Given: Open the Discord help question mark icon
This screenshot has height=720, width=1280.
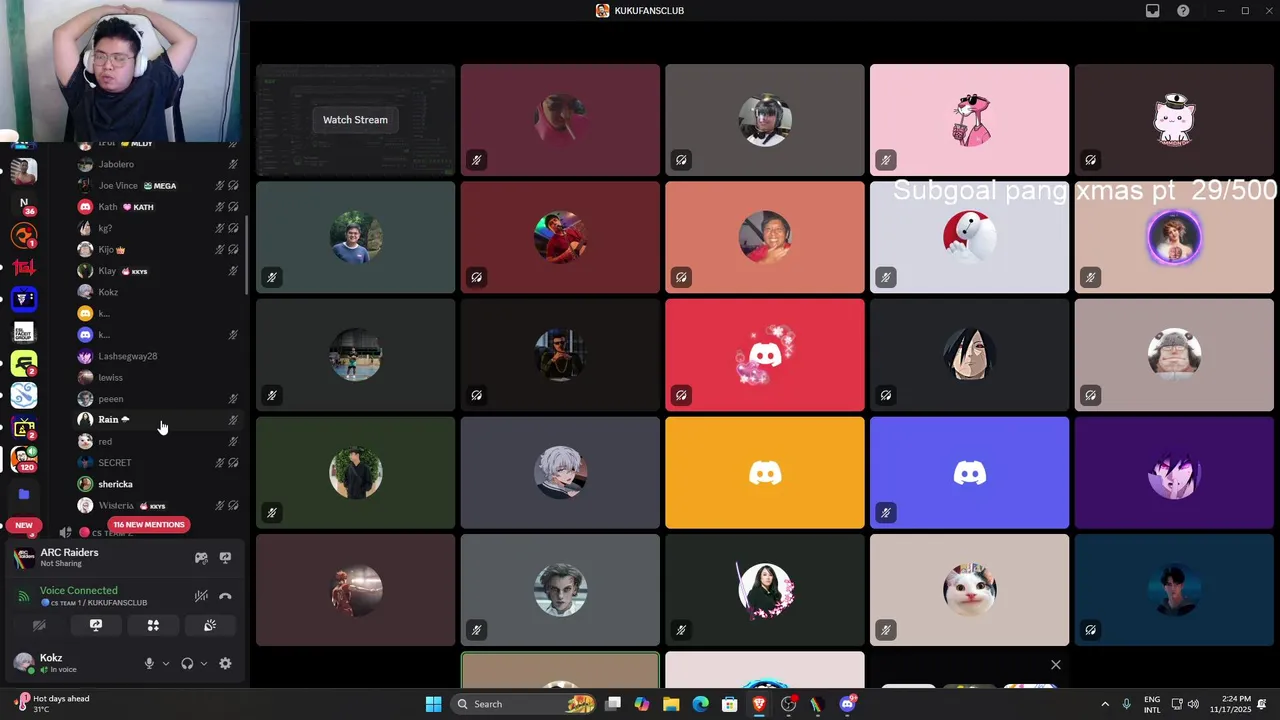Looking at the screenshot, I should [1183, 11].
